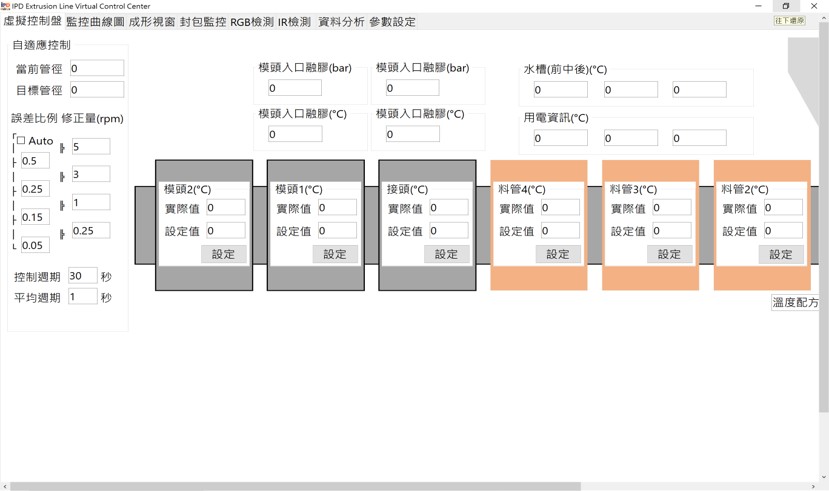This screenshot has width=829, height=491.
Task: Focus 料管2 實際值 field
Action: point(784,208)
